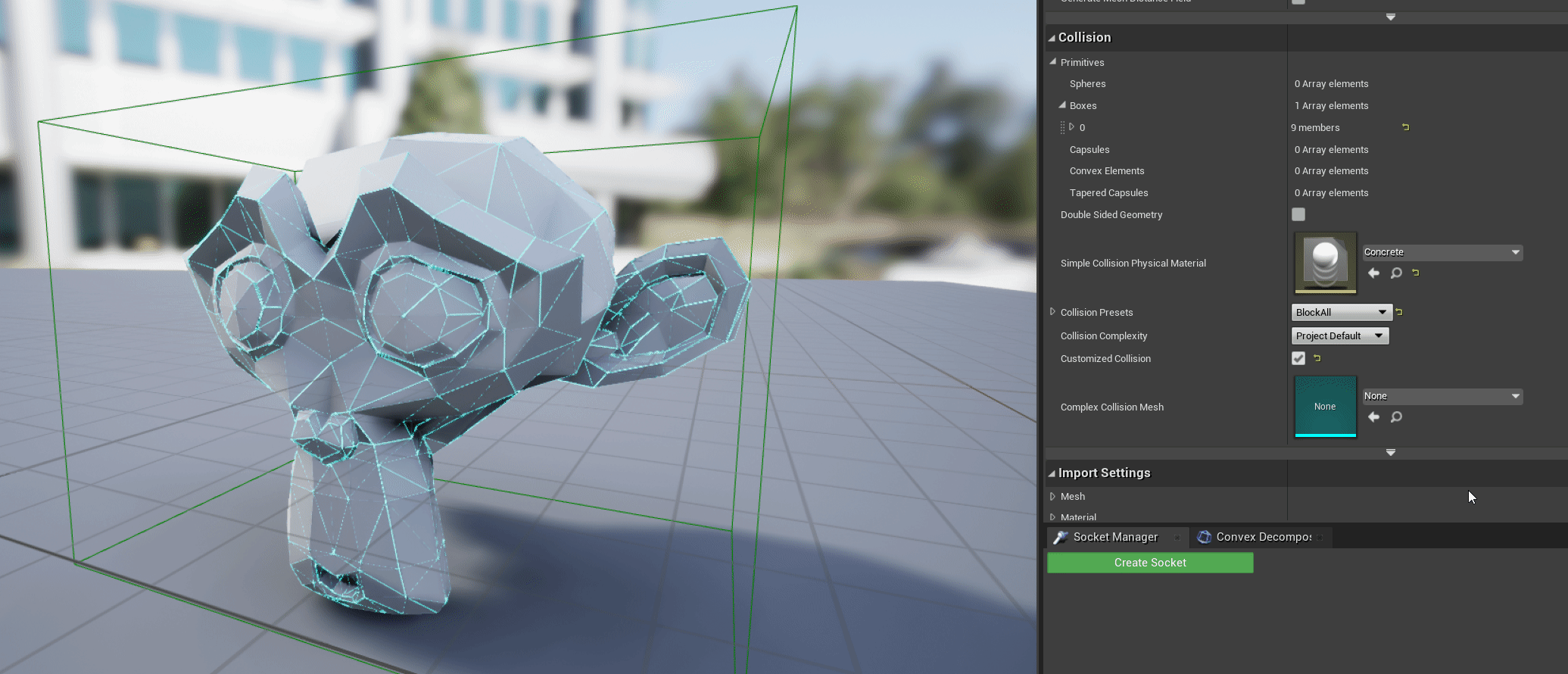Viewport: 1568px width, 674px height.
Task: Uncheck the Customized Collision checkbox
Action: [x=1298, y=358]
